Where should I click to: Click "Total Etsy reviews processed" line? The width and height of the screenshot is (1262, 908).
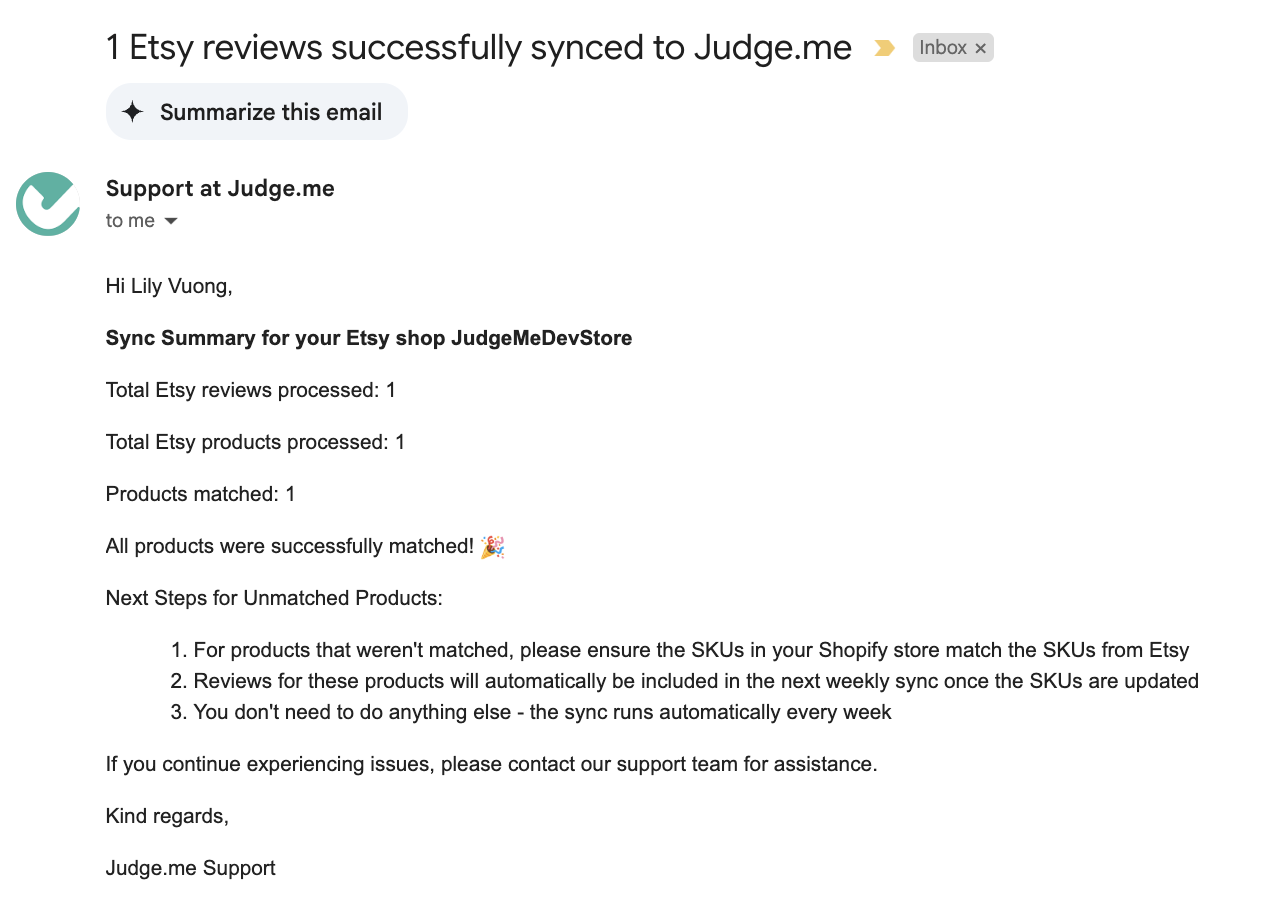[x=251, y=390]
